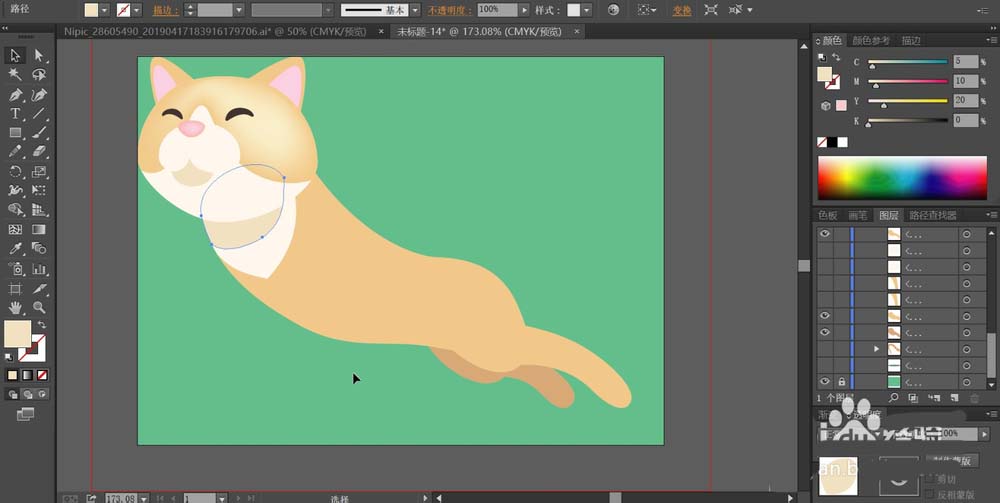
Task: Switch to the Hand tool
Action: [x=15, y=307]
